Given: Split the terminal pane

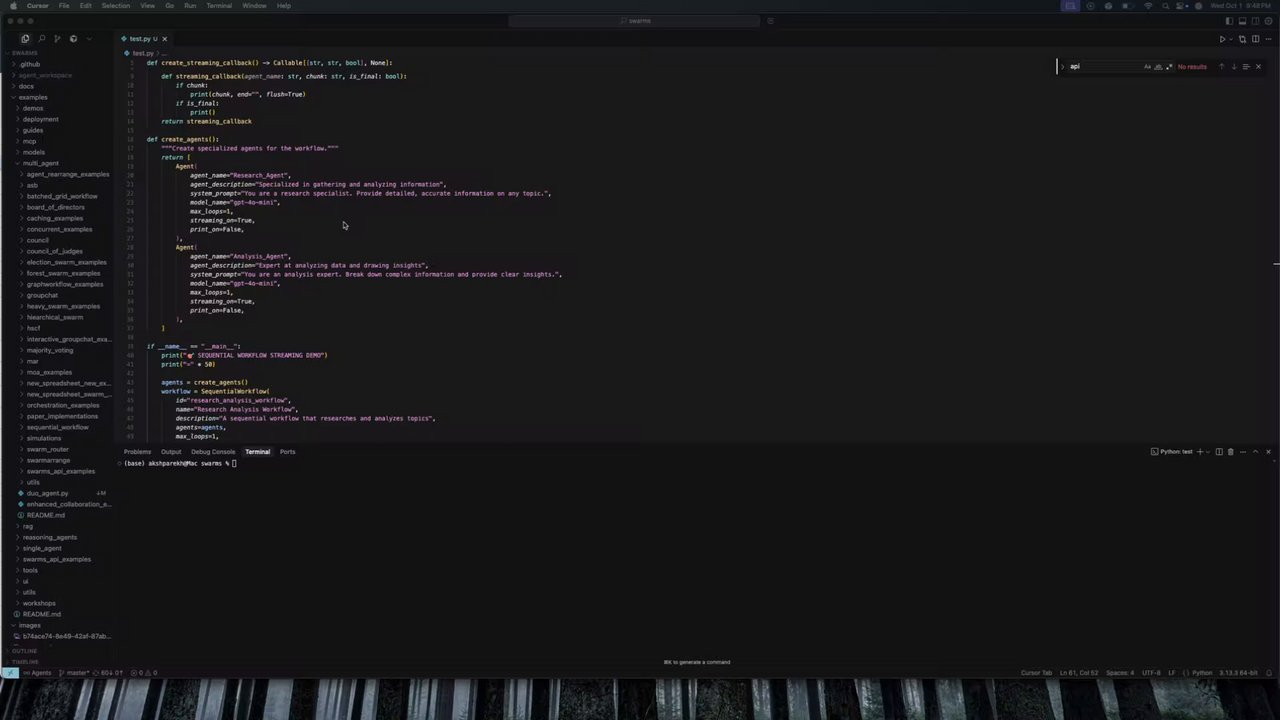Looking at the screenshot, I should point(1219,452).
